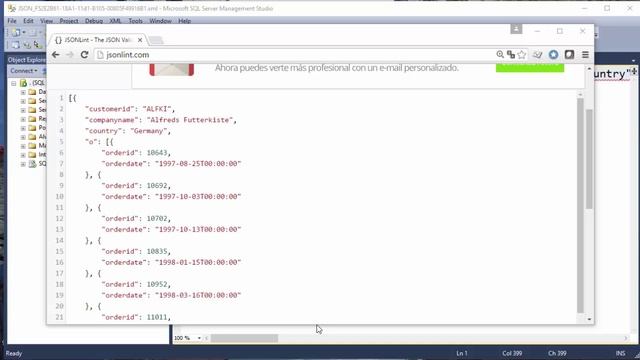Collapse the SQL server root node

click(13, 83)
